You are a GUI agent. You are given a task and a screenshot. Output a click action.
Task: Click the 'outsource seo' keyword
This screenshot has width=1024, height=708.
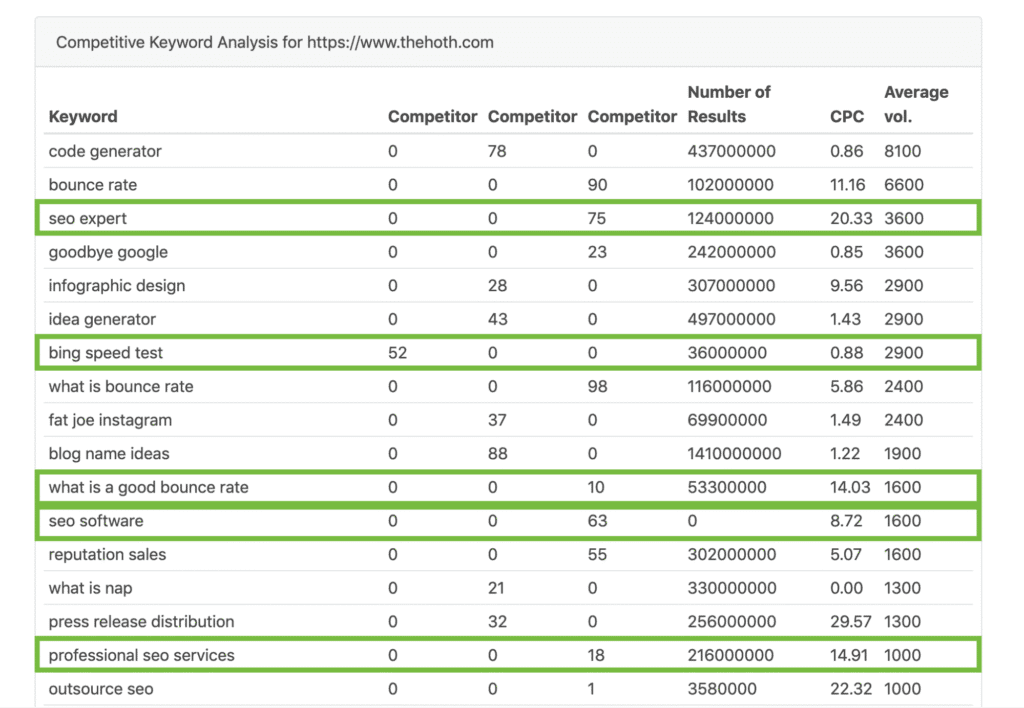[x=101, y=689]
